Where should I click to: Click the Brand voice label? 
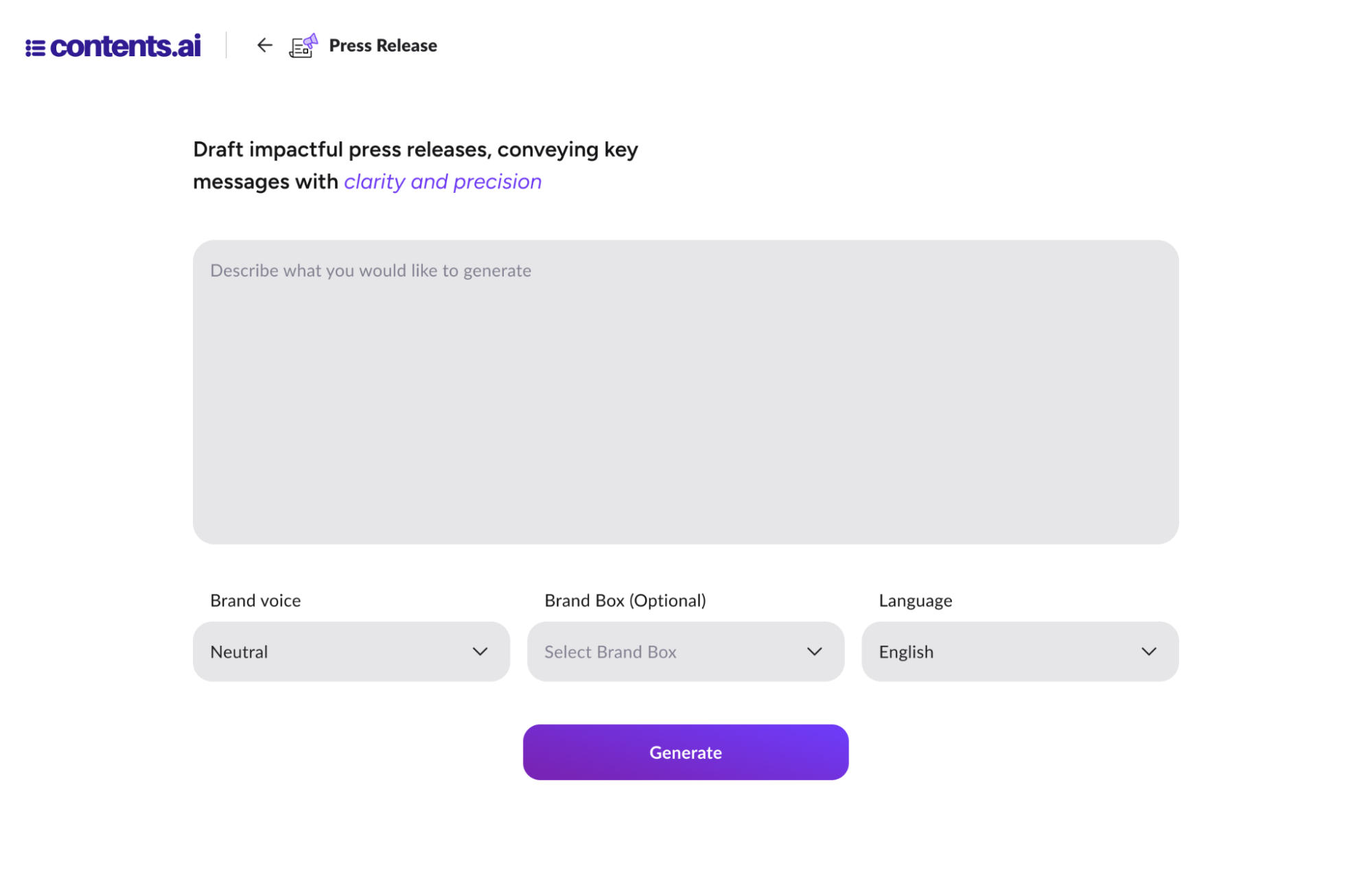255,600
